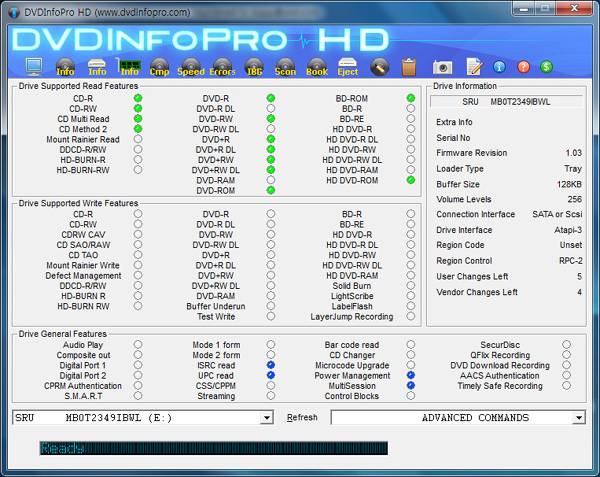Open the drive Info toolbar icon

(97, 67)
